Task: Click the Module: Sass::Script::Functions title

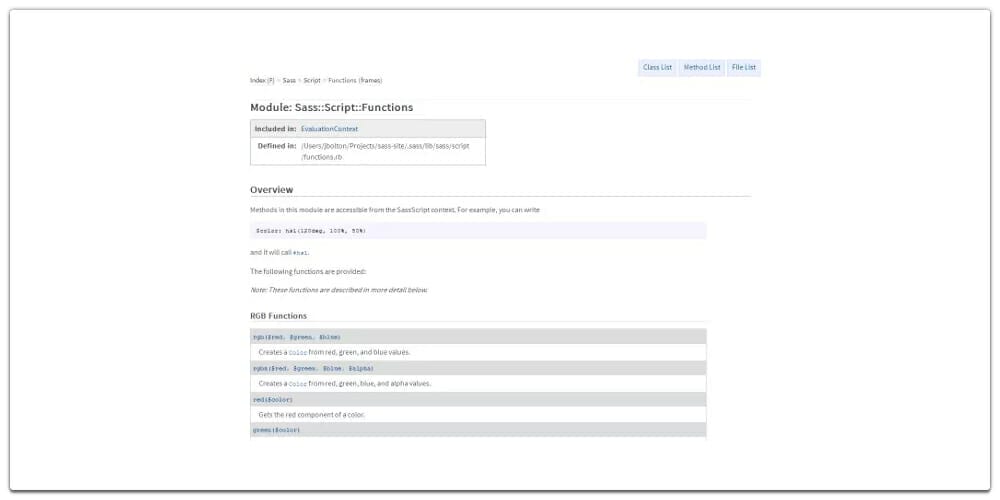Action: click(331, 107)
